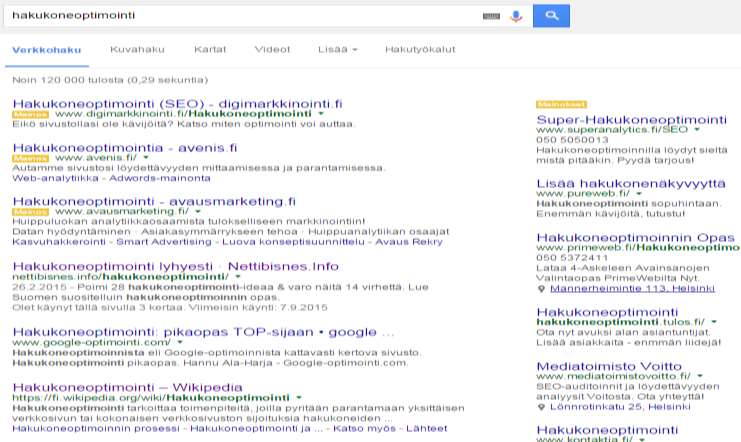This screenshot has width=741, height=442.
Task: Open Hakukoneoptimointia - avenis.fi ad link
Action: point(125,147)
